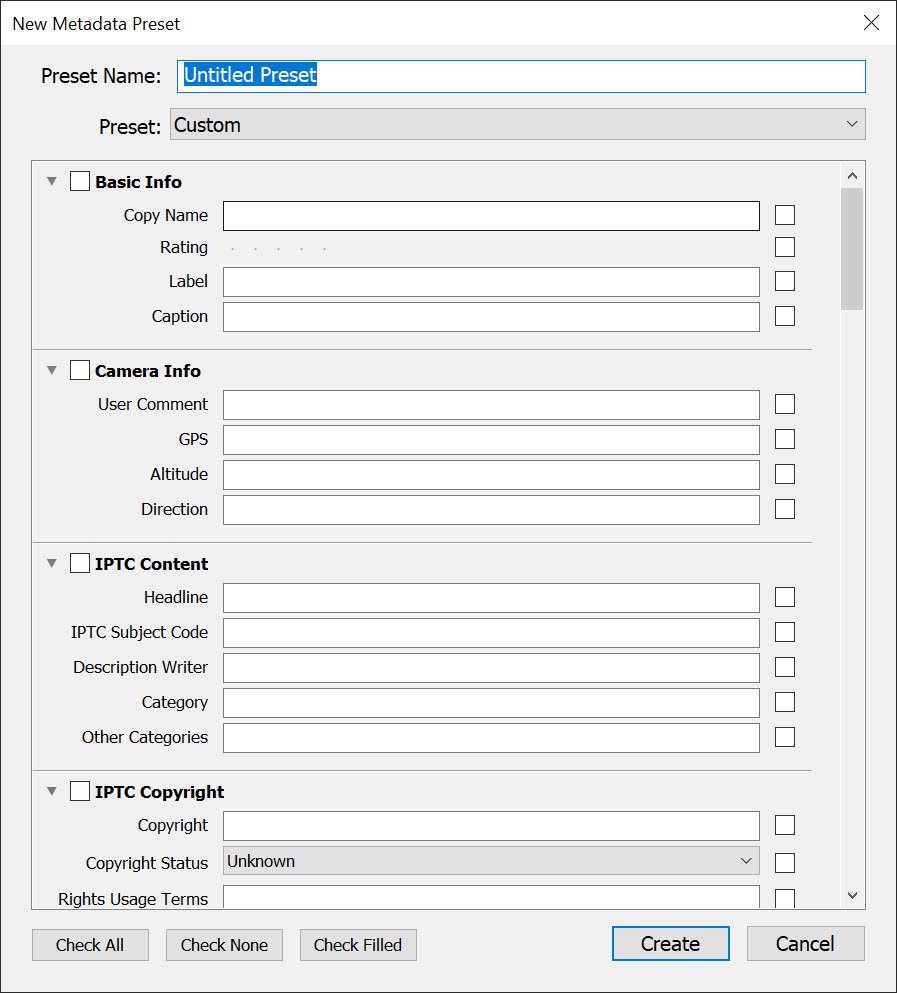Click the Check None button
The image size is (897, 993).
pyautogui.click(x=224, y=944)
